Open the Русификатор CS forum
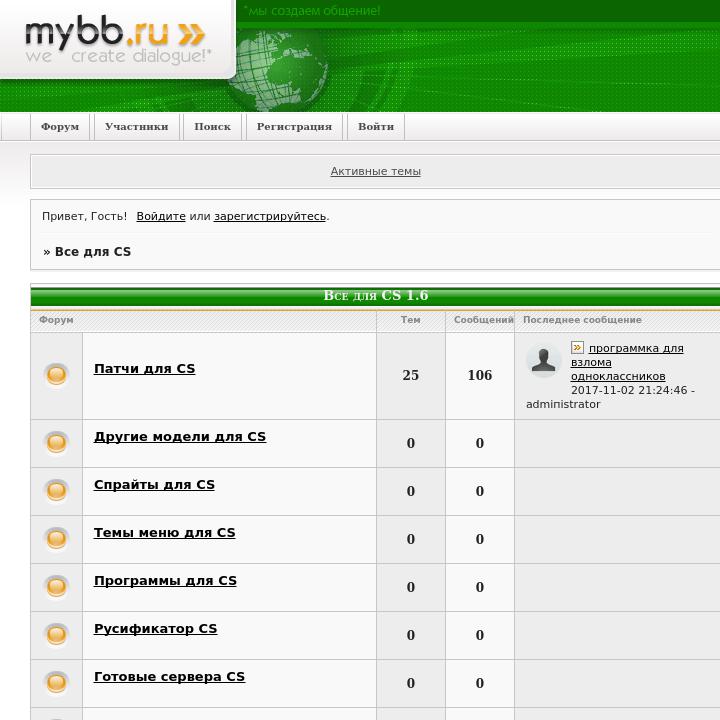The width and height of the screenshot is (720, 720). coord(156,629)
